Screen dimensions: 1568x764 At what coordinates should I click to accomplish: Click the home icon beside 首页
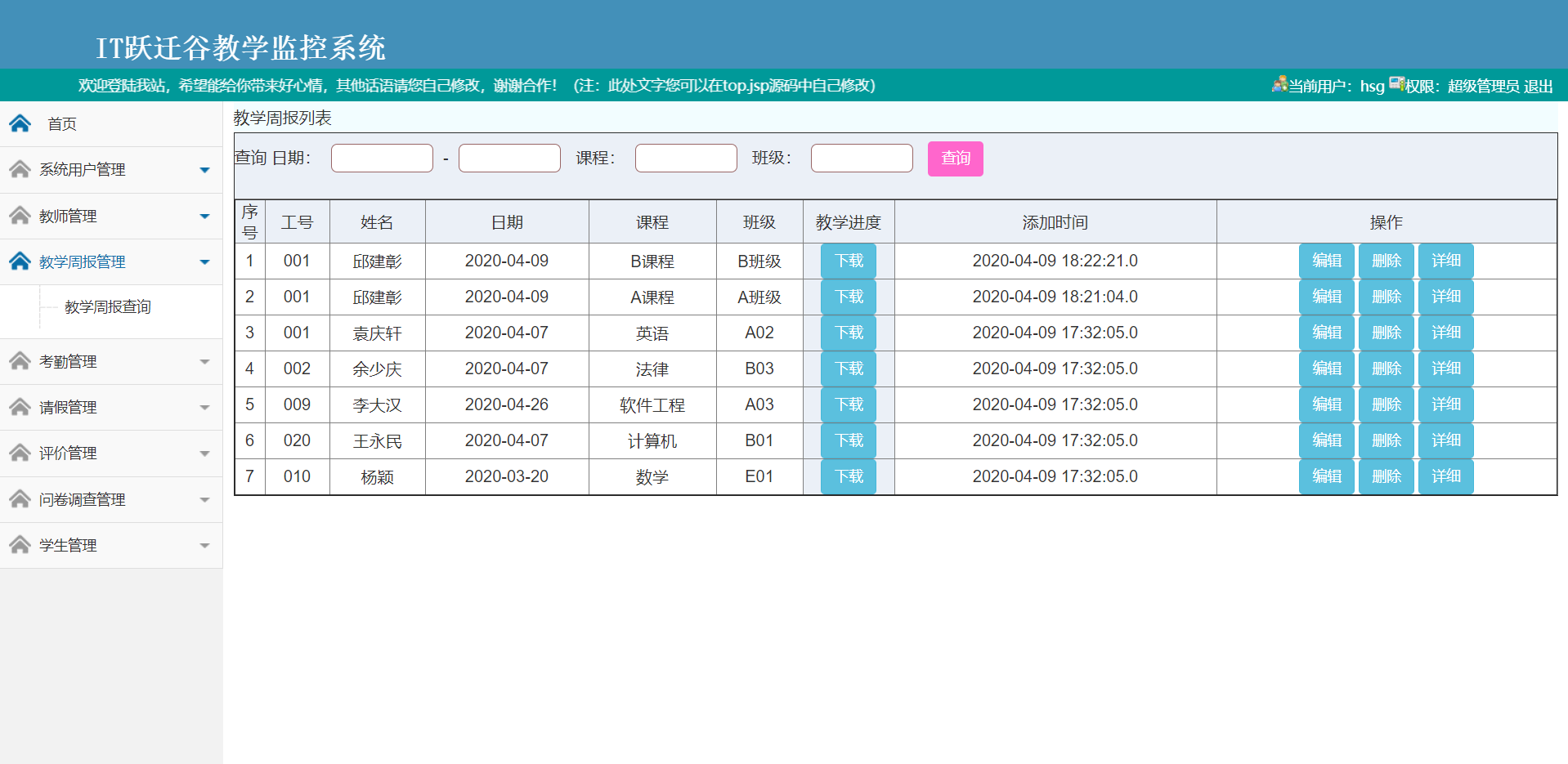click(20, 123)
